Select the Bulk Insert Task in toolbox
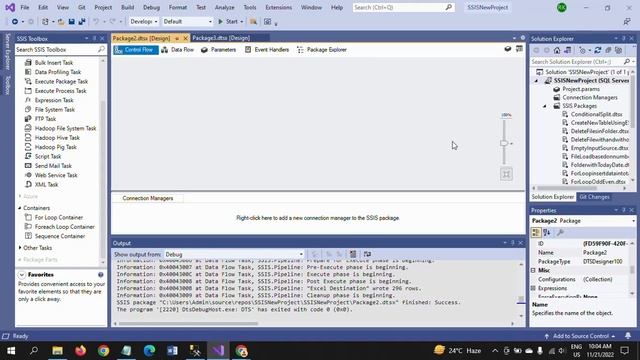 coord(53,63)
